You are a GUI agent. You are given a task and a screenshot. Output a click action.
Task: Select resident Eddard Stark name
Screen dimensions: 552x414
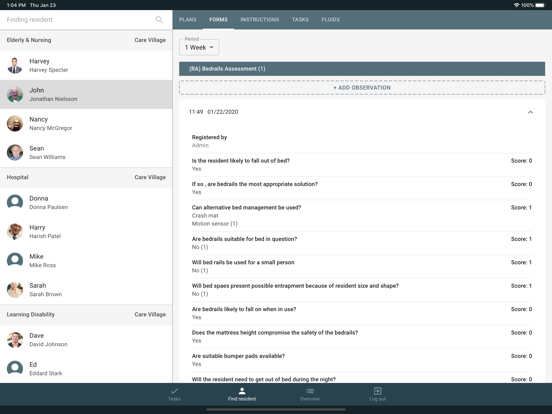pos(46,373)
